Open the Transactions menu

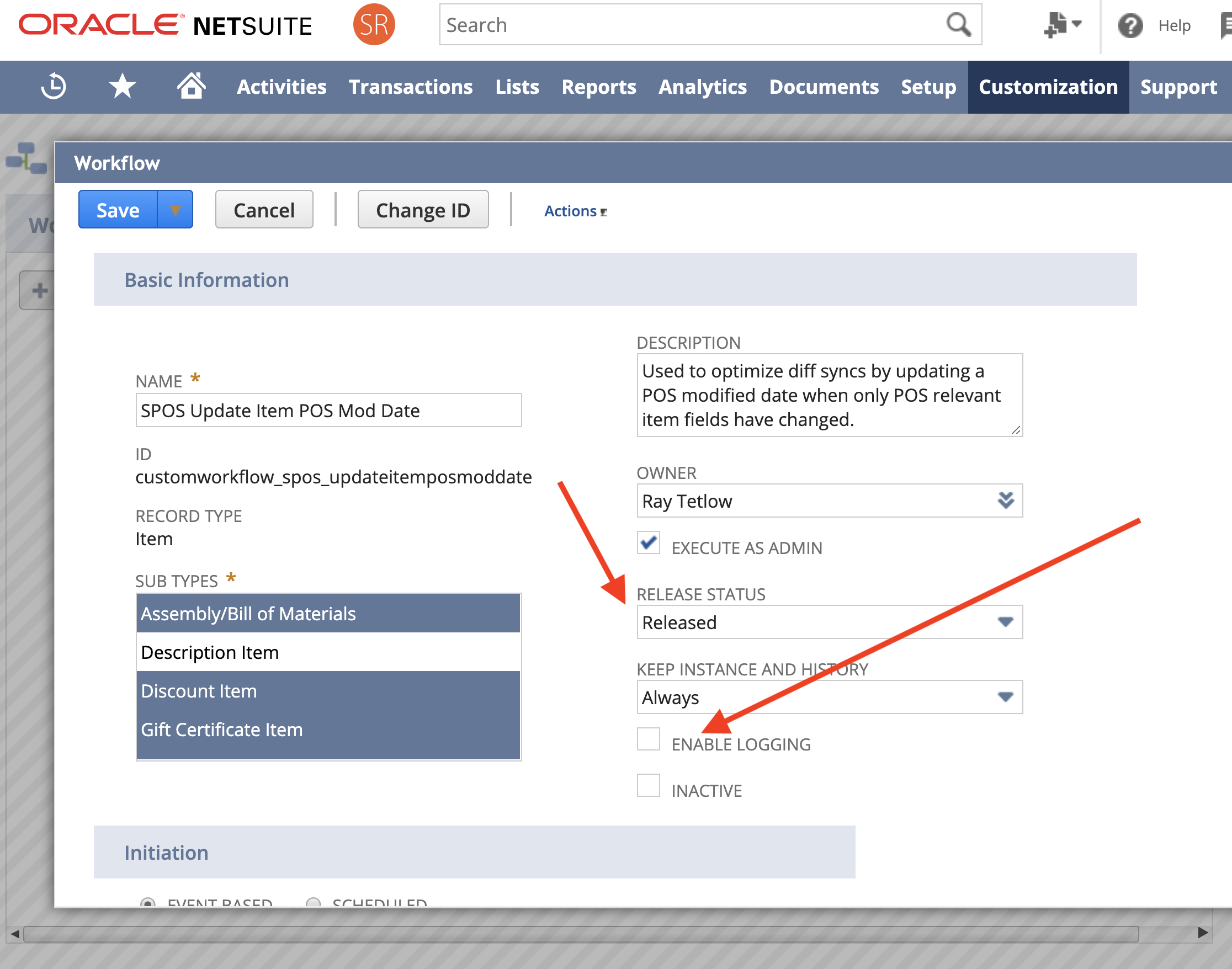410,87
